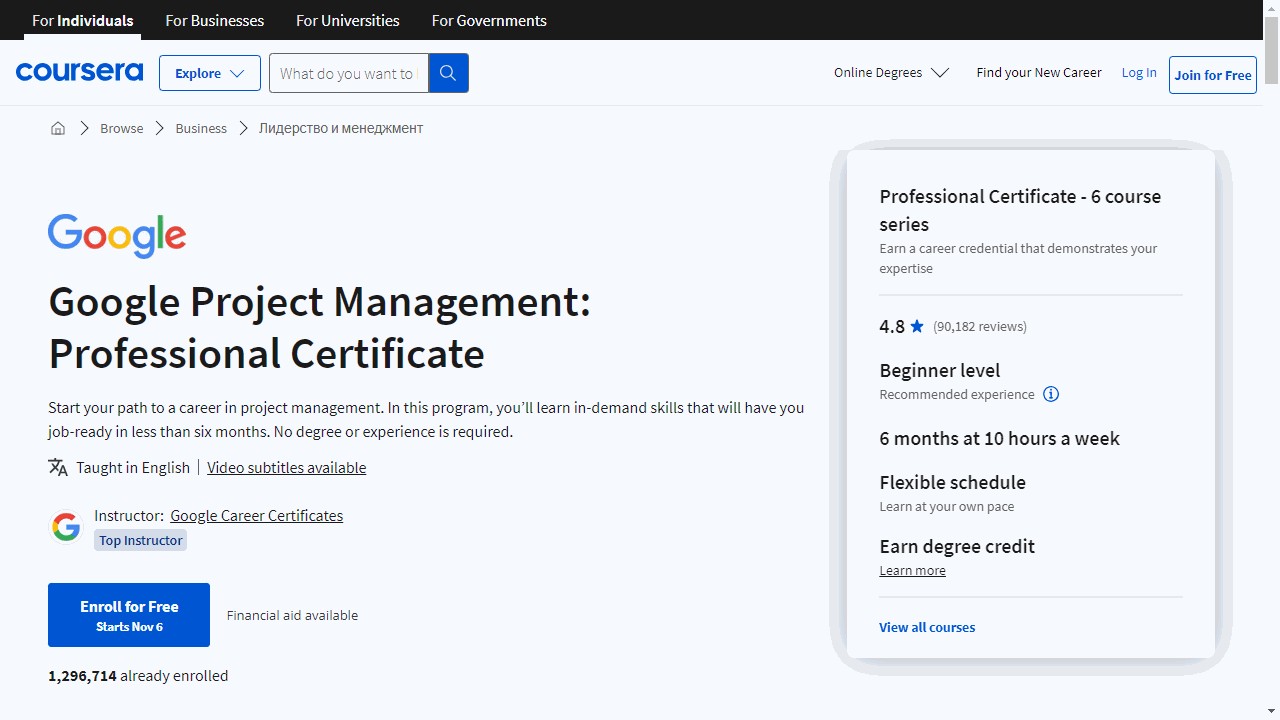
Task: Click the 4.8 rating value
Action: (892, 326)
